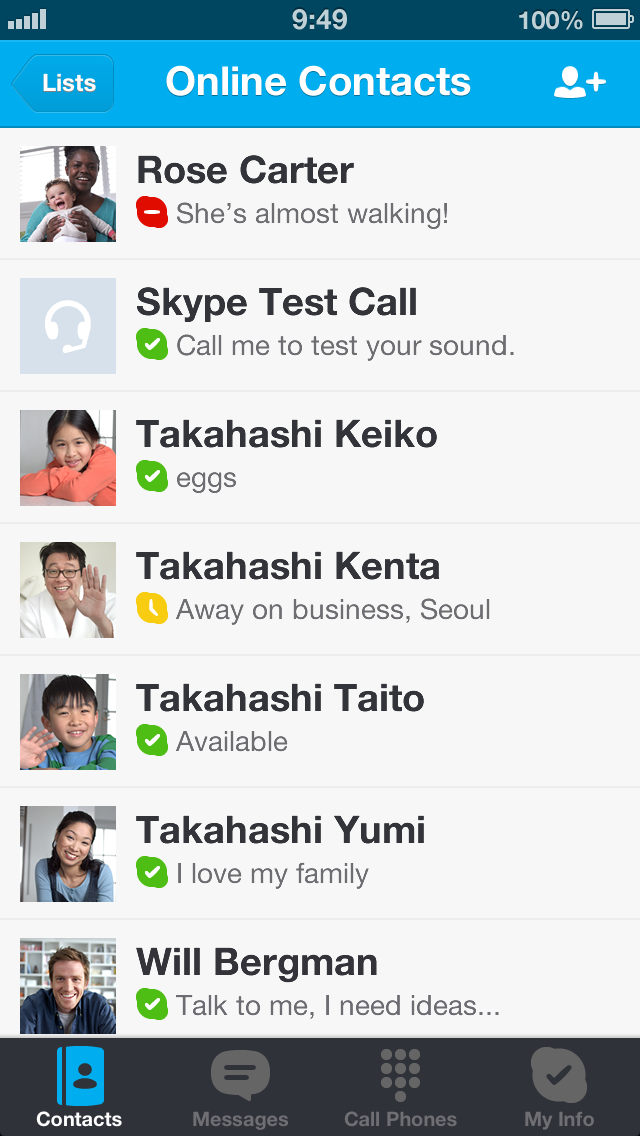Tap the My Info Skype icon

tap(559, 1075)
